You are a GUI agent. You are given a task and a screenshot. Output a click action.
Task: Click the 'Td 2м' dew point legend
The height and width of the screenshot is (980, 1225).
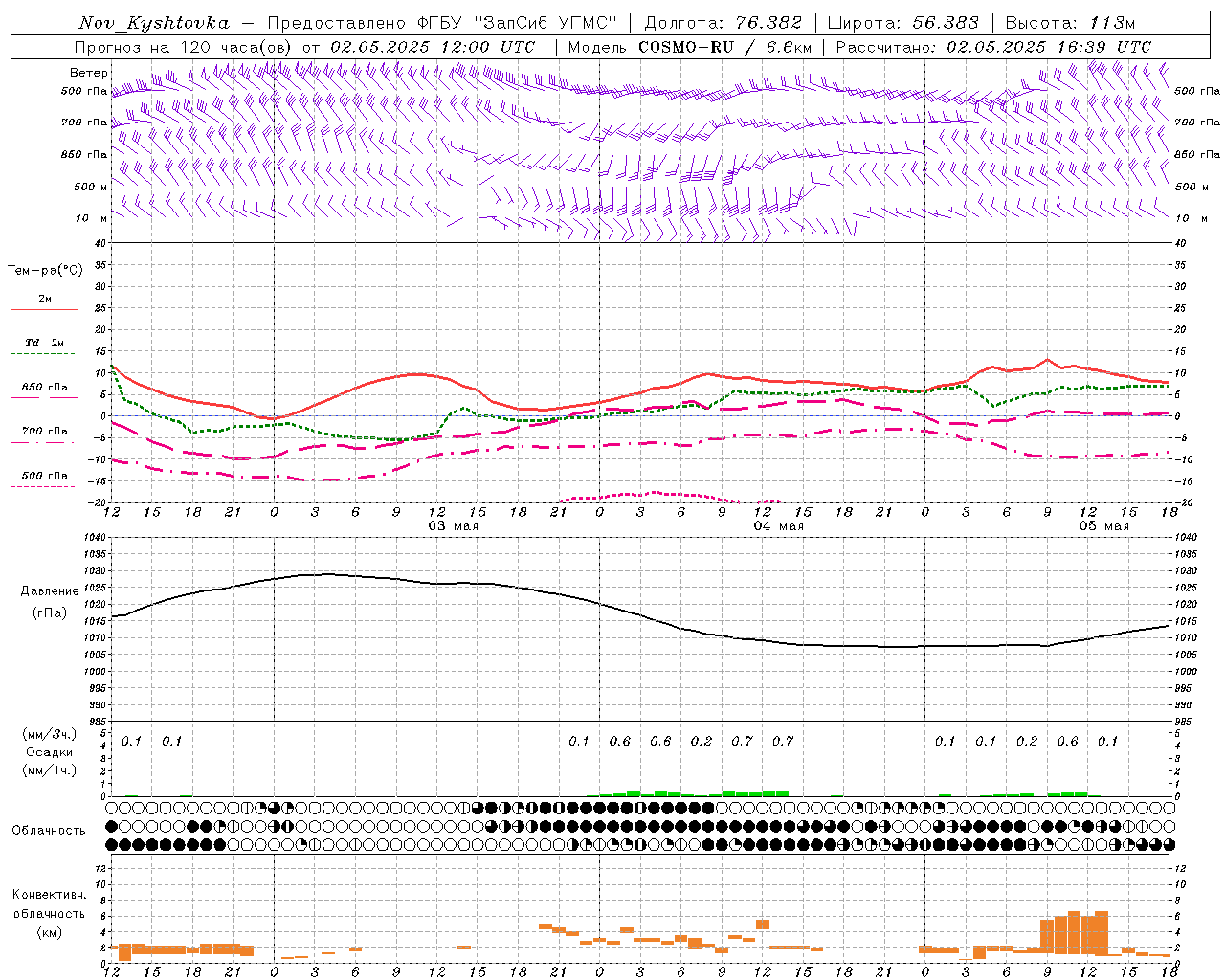click(x=44, y=343)
